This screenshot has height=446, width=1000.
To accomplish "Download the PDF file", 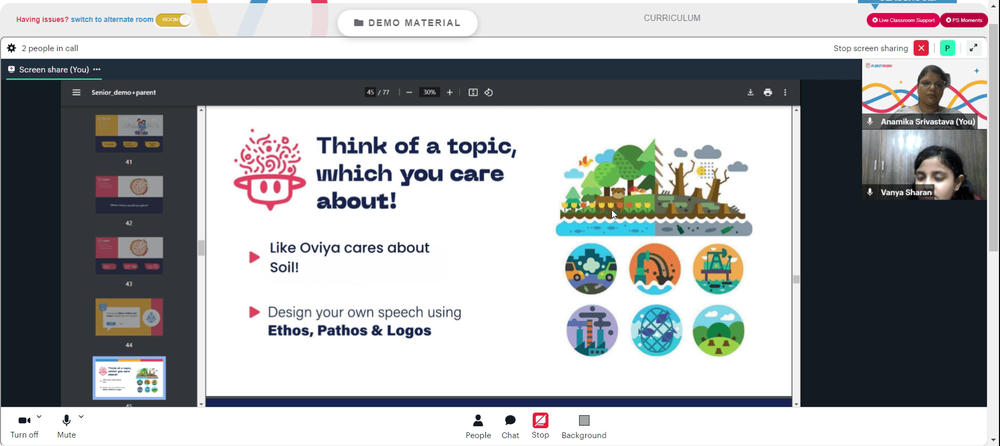I will pos(751,93).
